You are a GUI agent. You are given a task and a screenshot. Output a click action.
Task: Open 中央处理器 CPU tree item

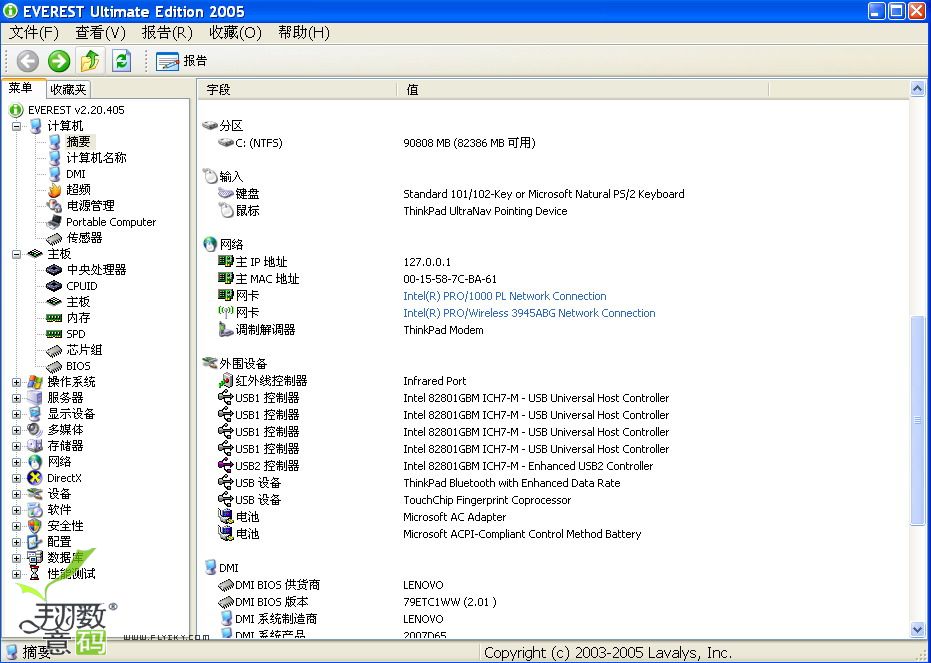click(96, 269)
